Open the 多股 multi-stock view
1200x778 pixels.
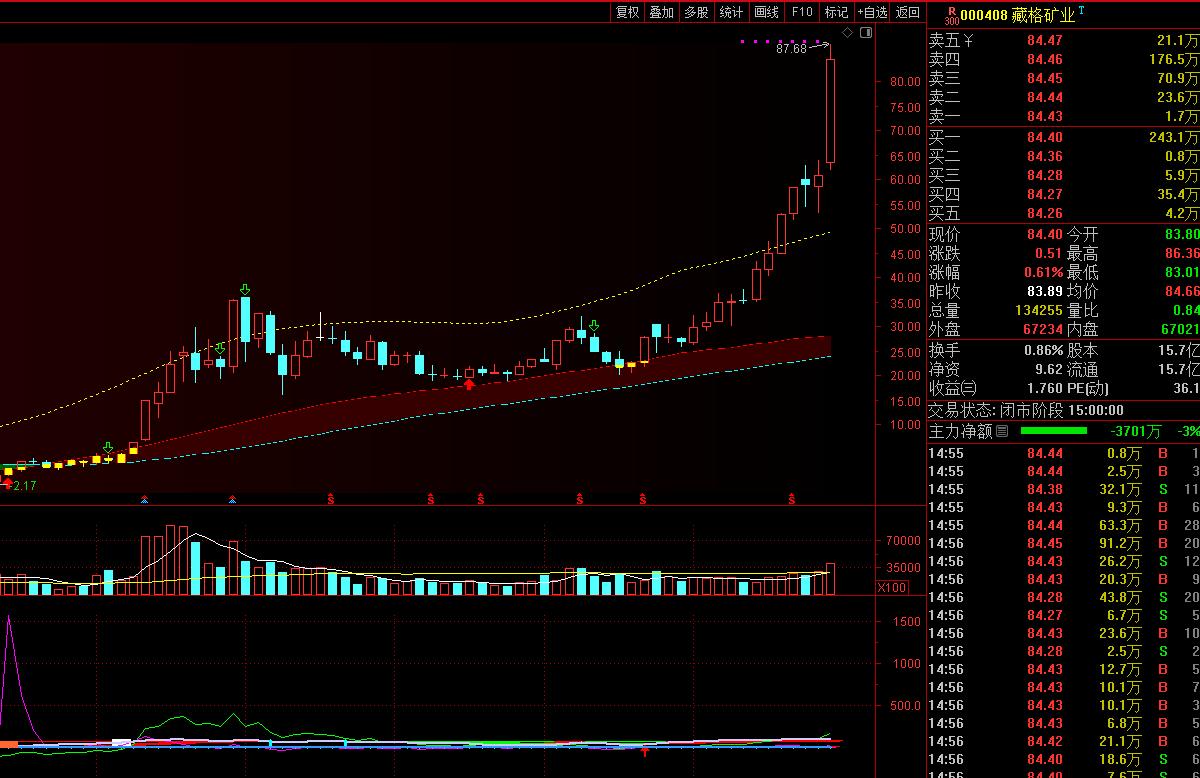(696, 12)
